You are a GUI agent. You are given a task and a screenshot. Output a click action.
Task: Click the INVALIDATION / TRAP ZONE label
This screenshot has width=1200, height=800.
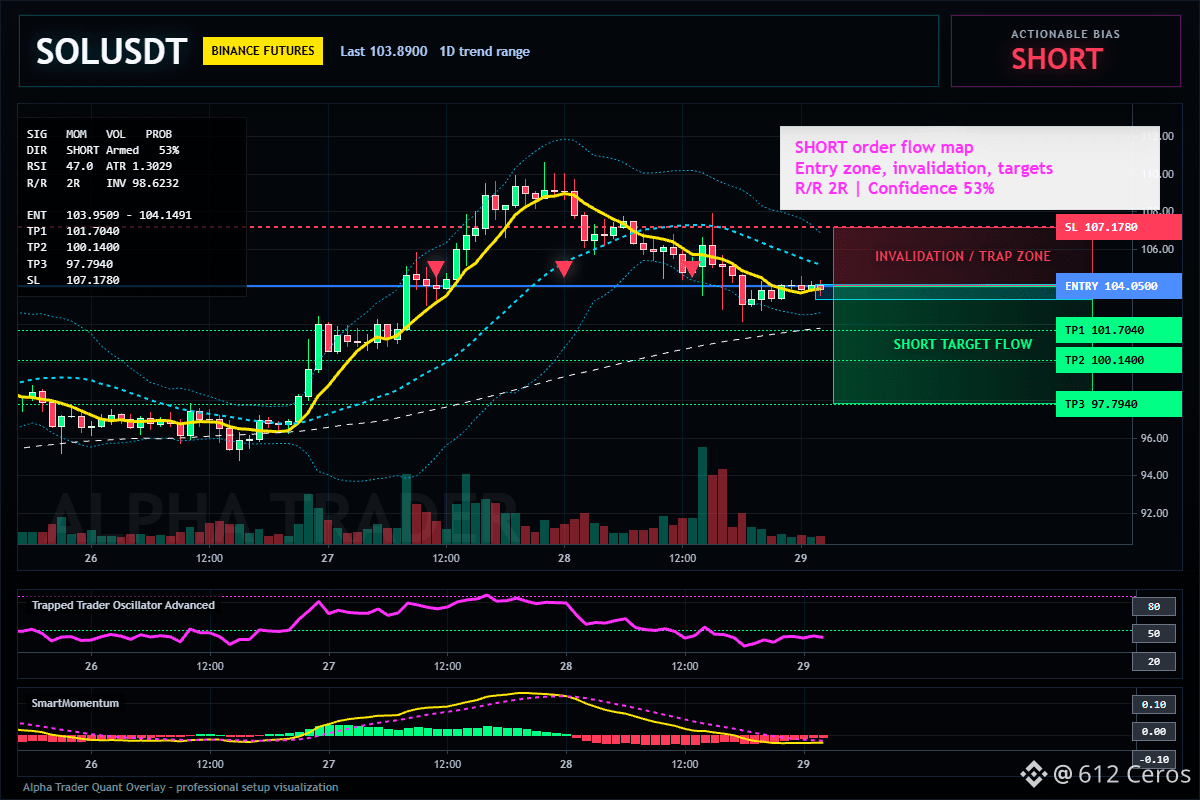tap(963, 256)
